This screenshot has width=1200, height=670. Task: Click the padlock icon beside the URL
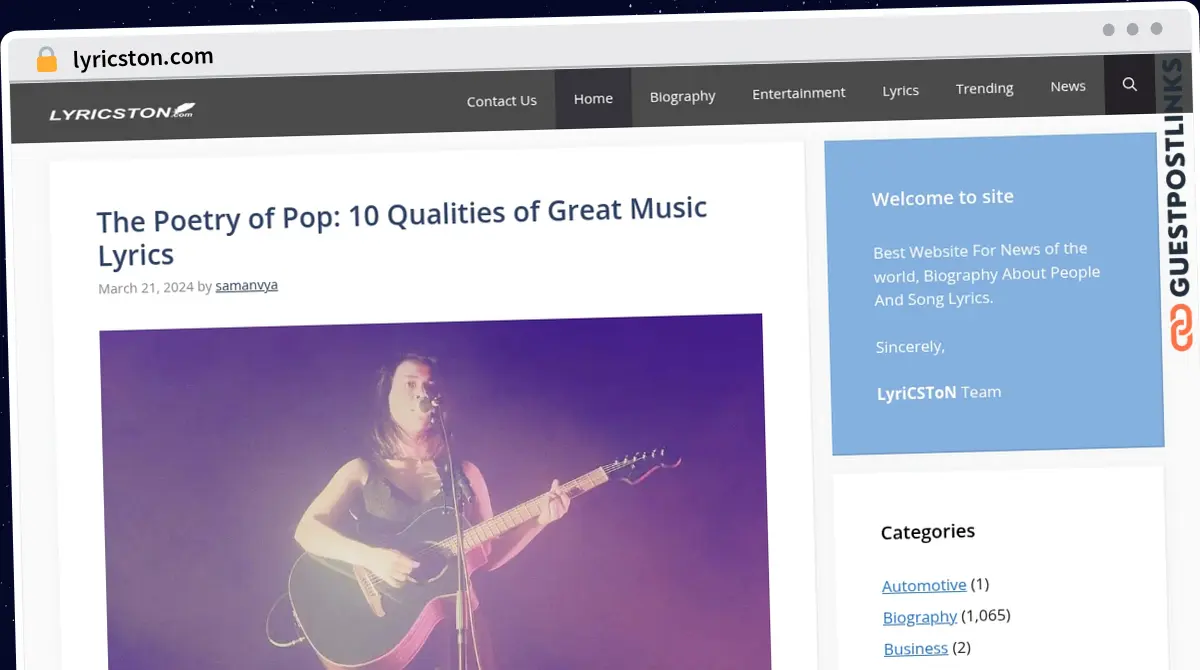[46, 60]
